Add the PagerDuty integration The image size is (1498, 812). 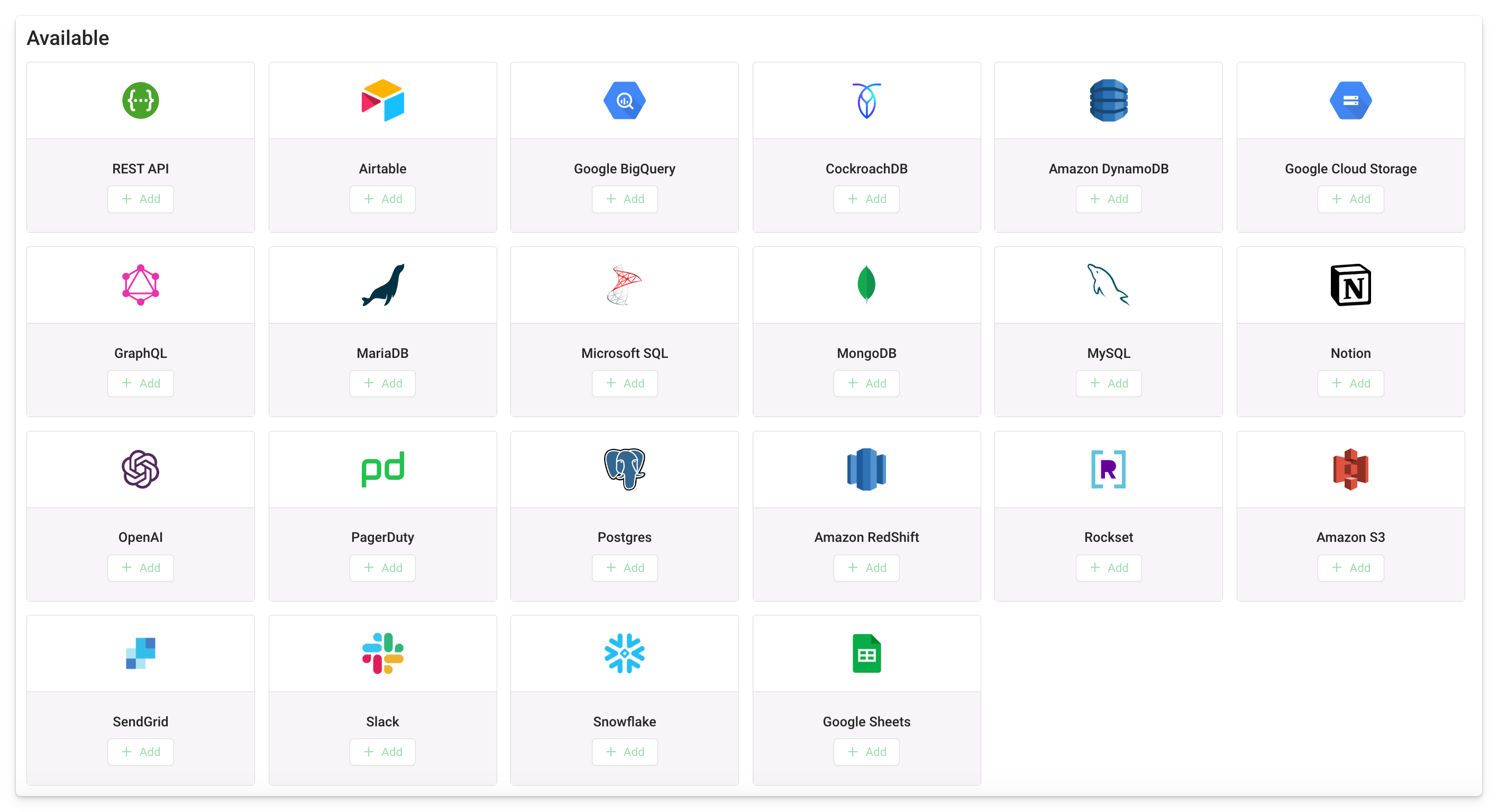[x=383, y=568]
